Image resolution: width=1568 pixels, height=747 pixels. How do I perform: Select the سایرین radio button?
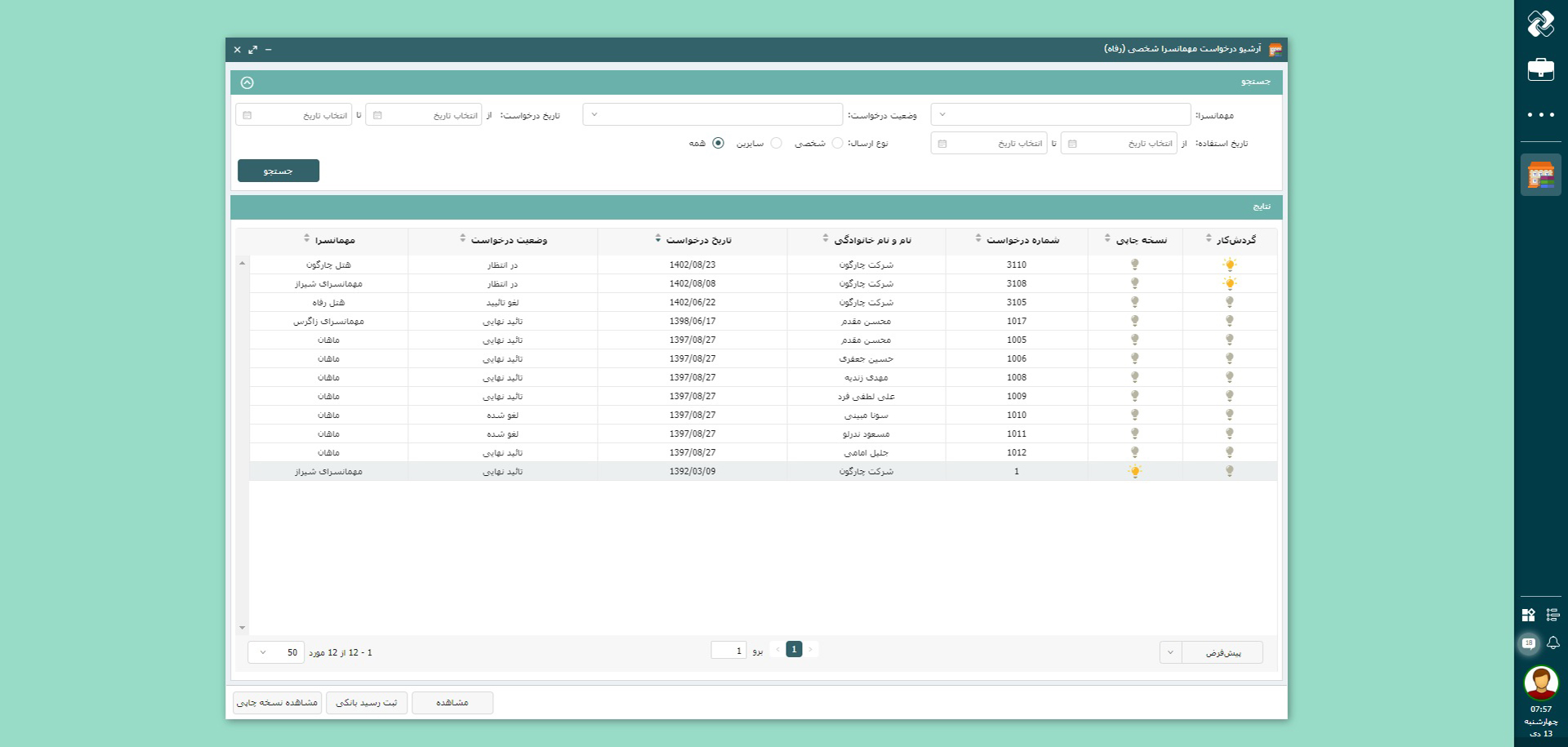click(x=776, y=143)
